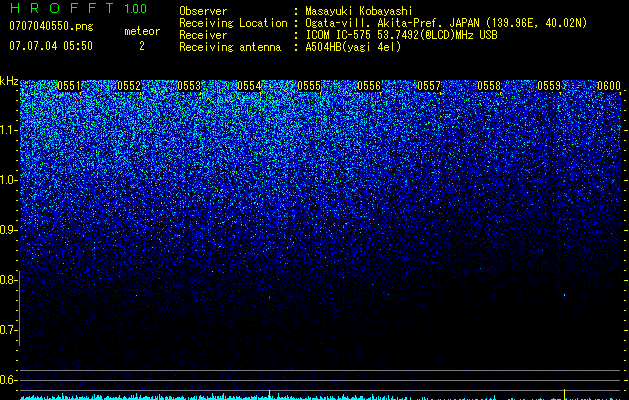Click the 0.7 kHz axis label
The width and height of the screenshot is (629, 400).
coord(8,330)
